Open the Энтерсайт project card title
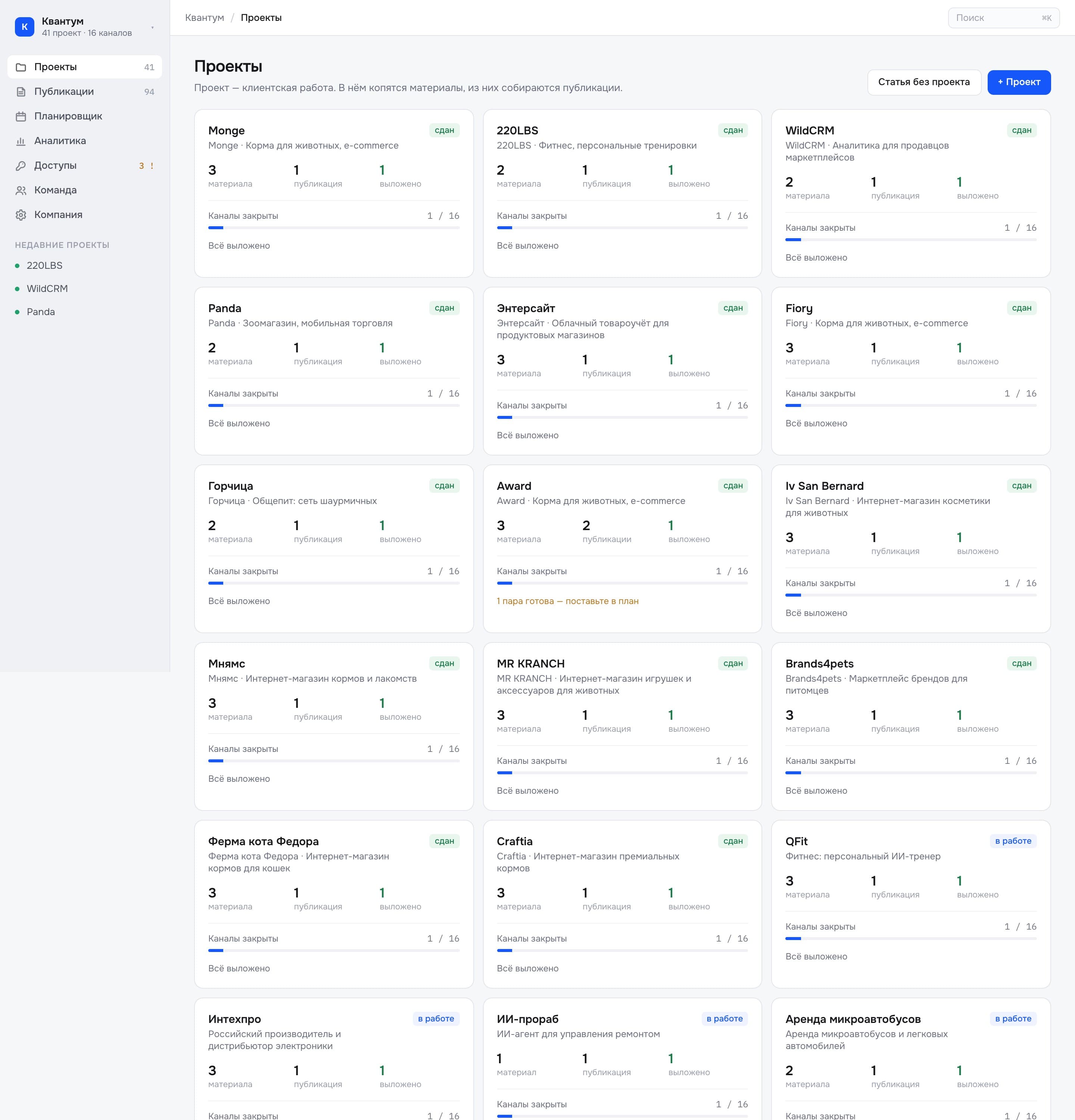 pos(526,309)
